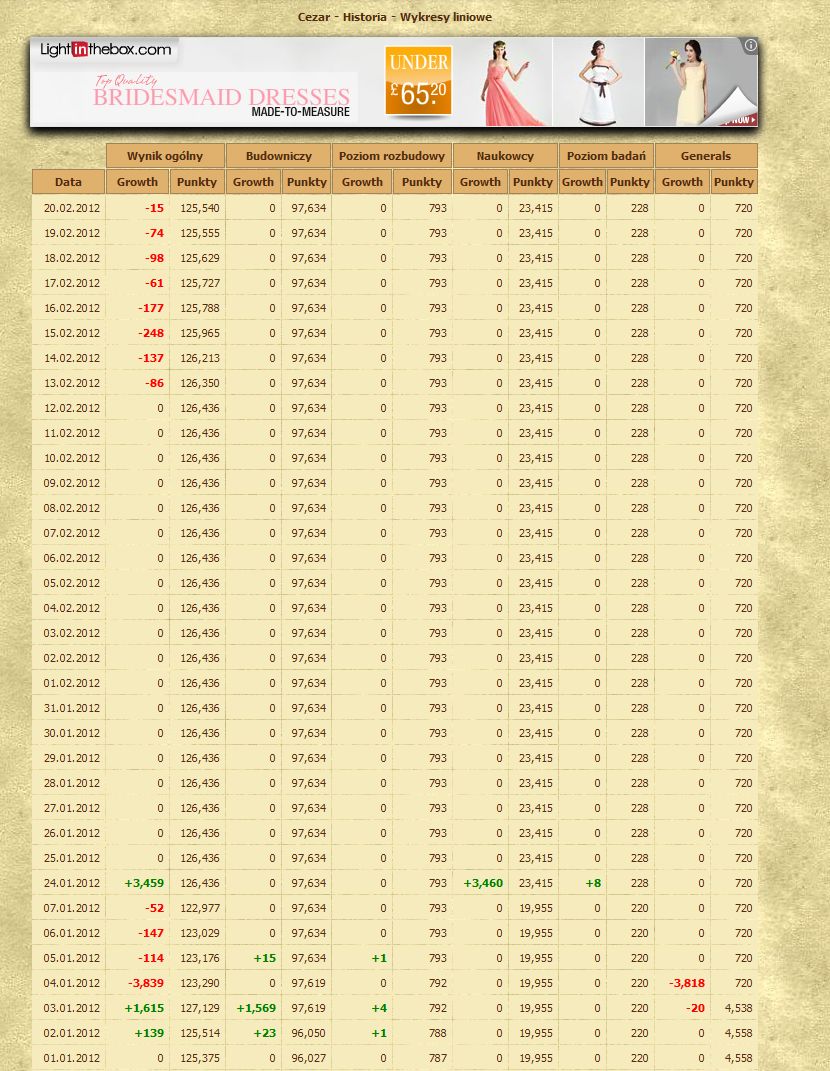Click the -3,818 Generals growth value
830x1071 pixels.
point(686,983)
